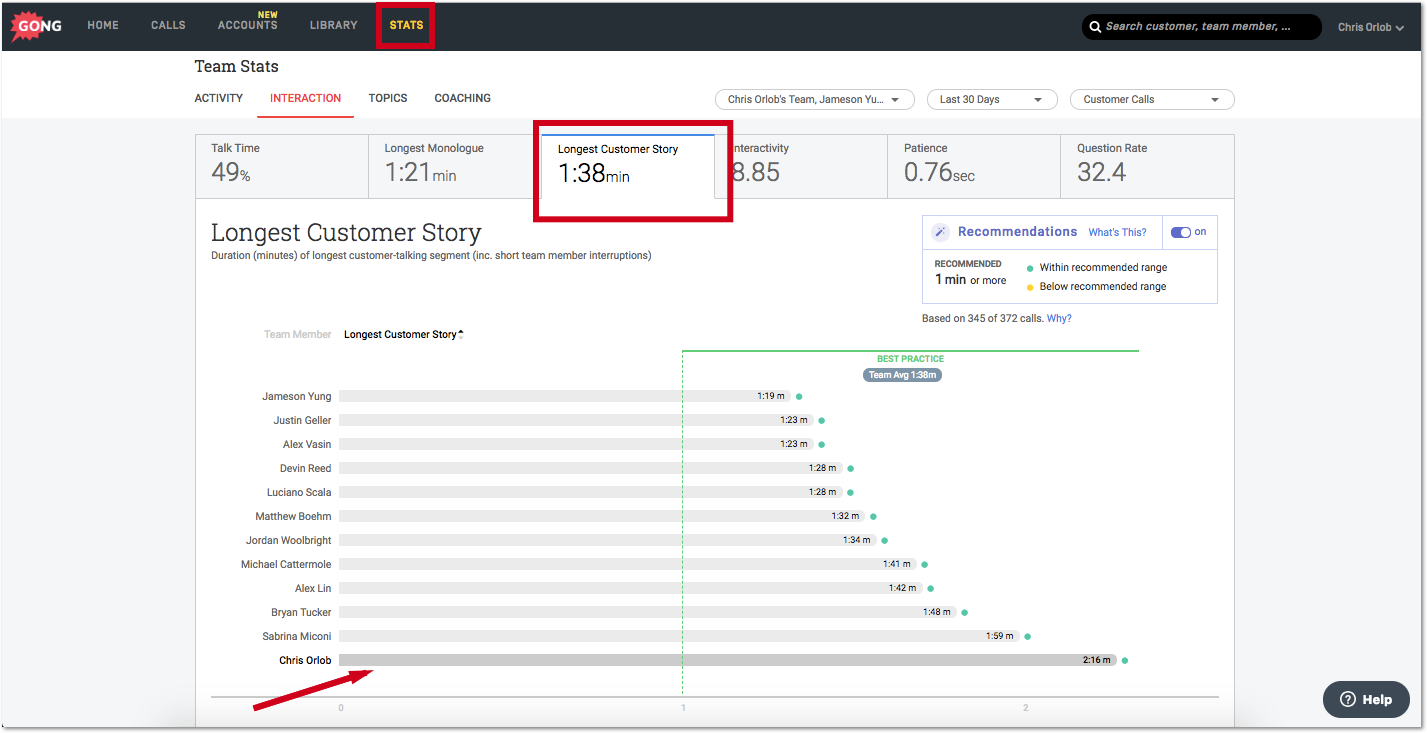
Task: Open the team selection dropdown
Action: (814, 99)
